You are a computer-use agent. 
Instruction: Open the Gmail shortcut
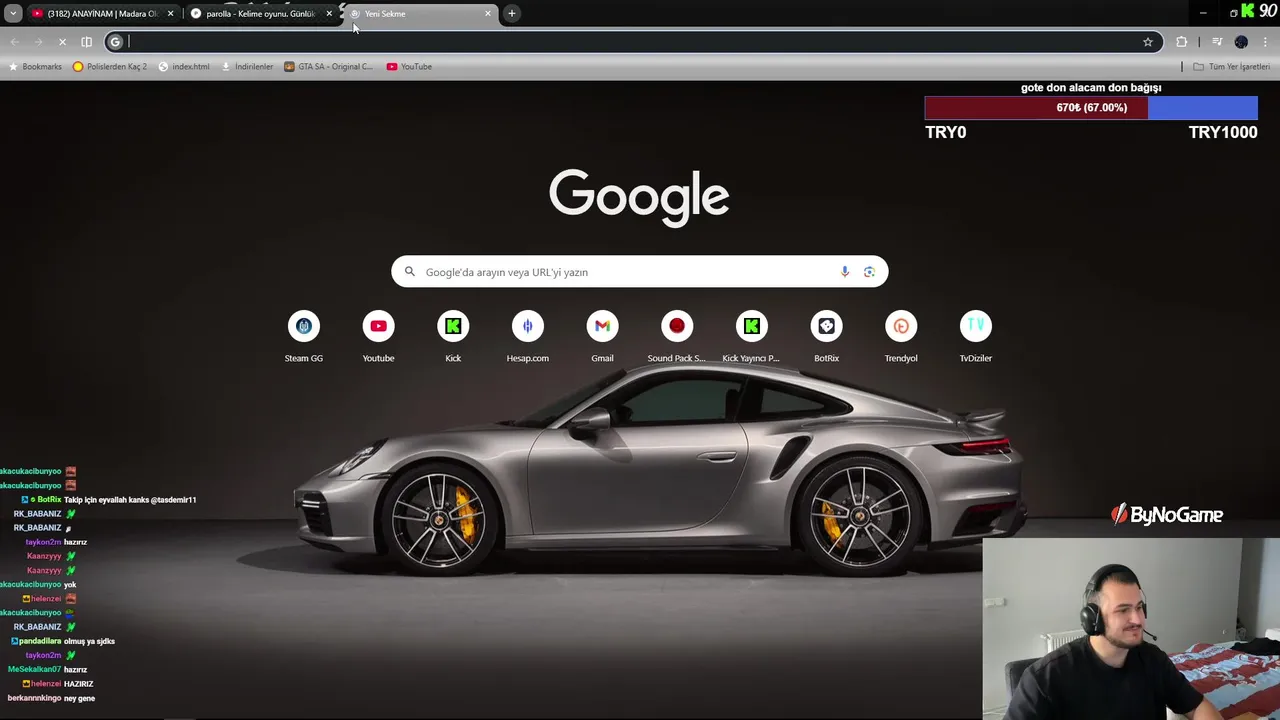602,337
